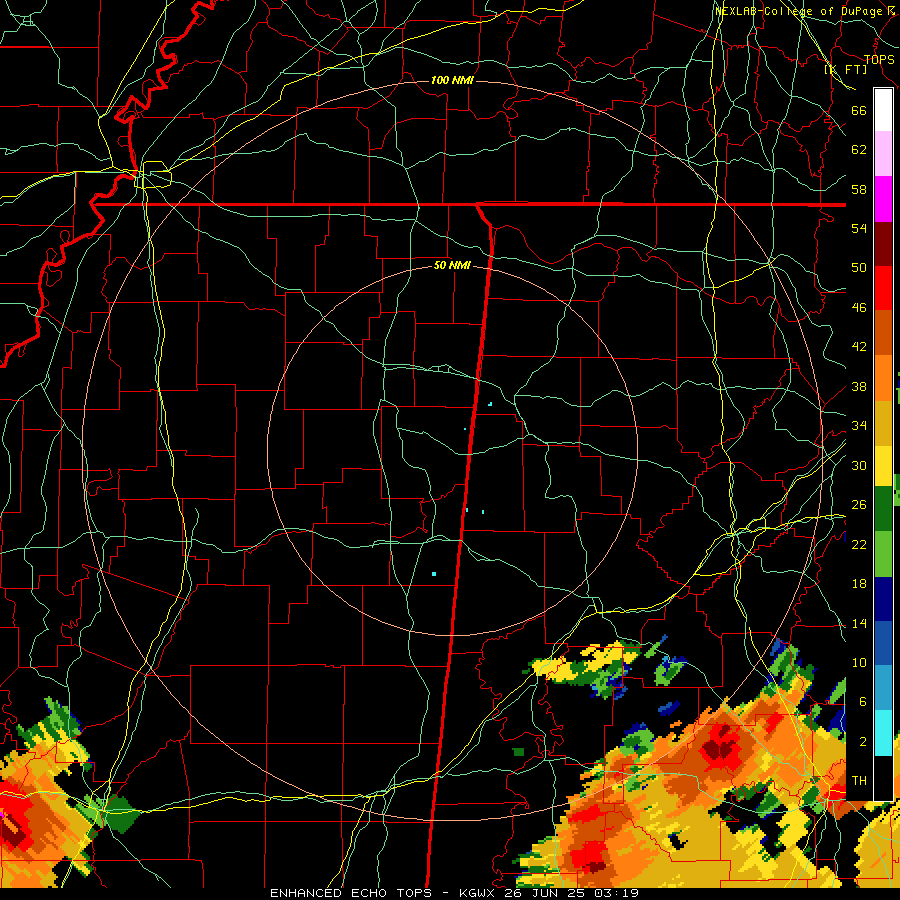
Task: Click the "K FT" units label
Action: [846, 69]
